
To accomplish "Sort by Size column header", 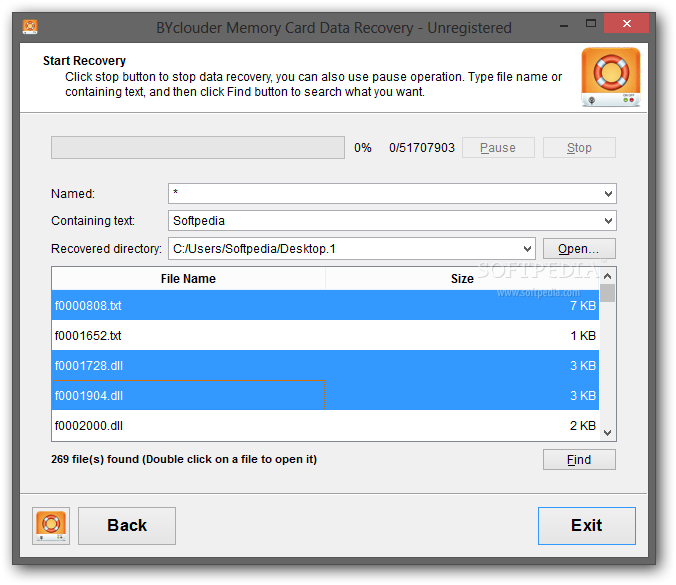I will click(x=462, y=278).
